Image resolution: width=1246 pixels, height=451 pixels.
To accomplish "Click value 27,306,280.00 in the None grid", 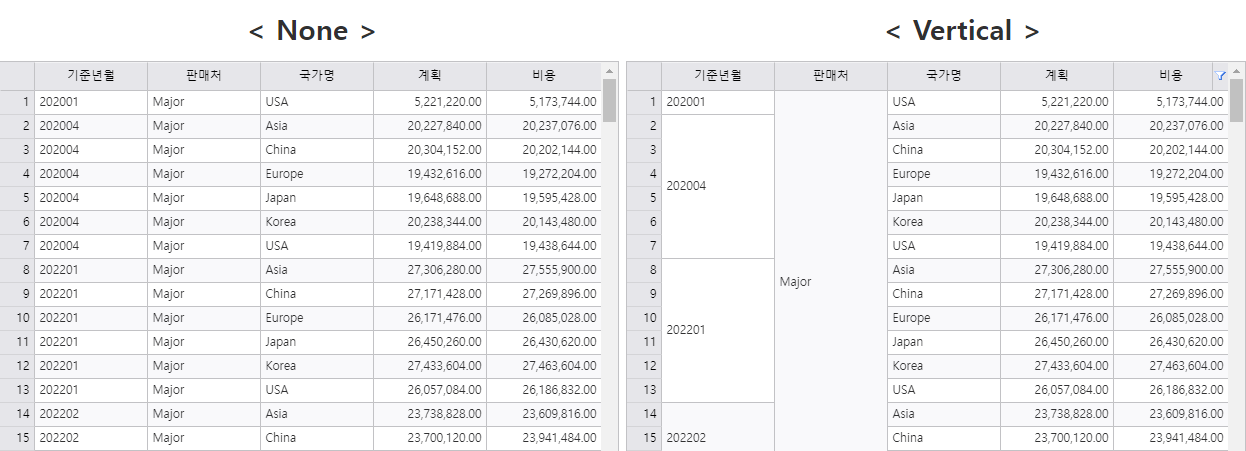I will point(430,270).
